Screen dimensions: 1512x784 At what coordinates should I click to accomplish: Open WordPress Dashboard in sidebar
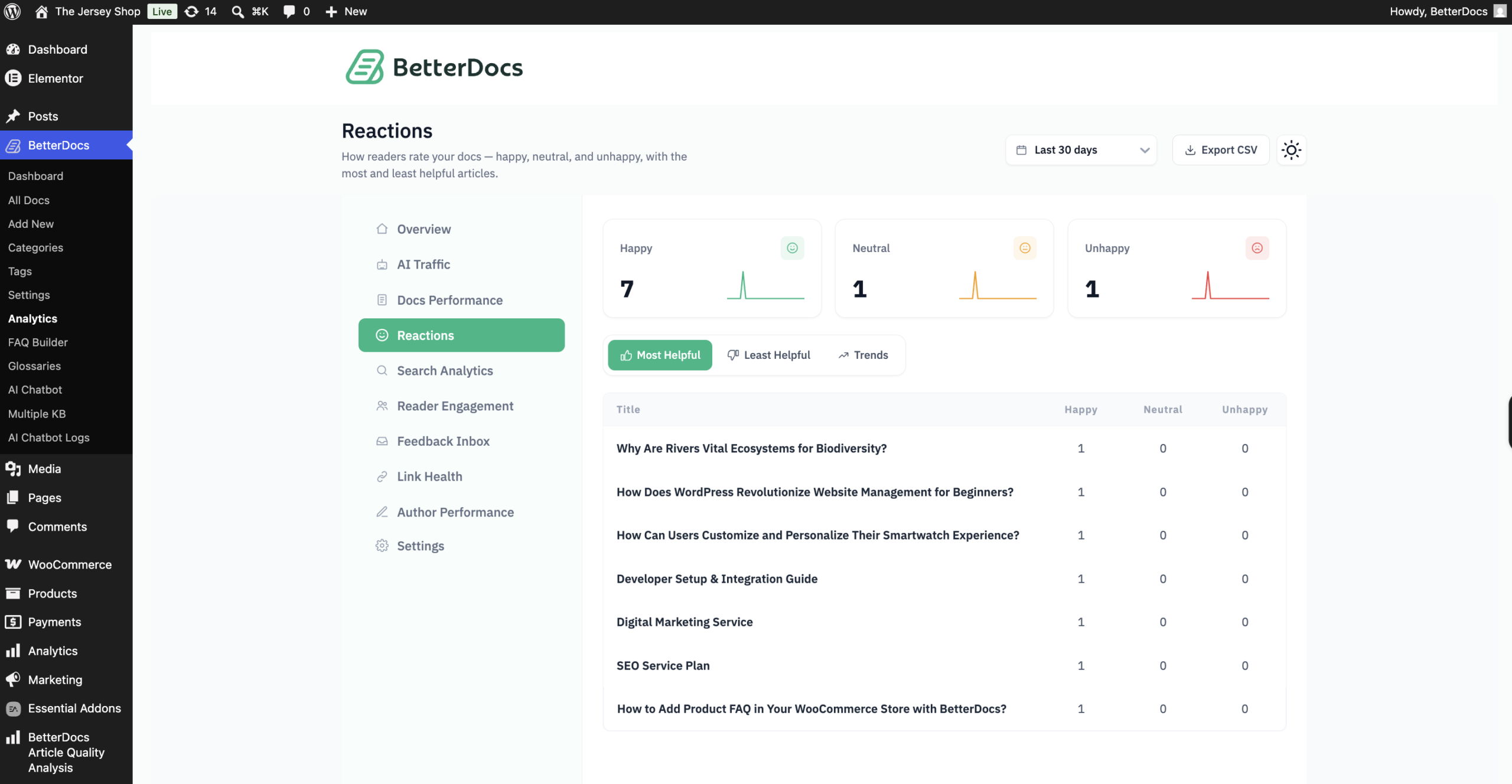coord(57,50)
